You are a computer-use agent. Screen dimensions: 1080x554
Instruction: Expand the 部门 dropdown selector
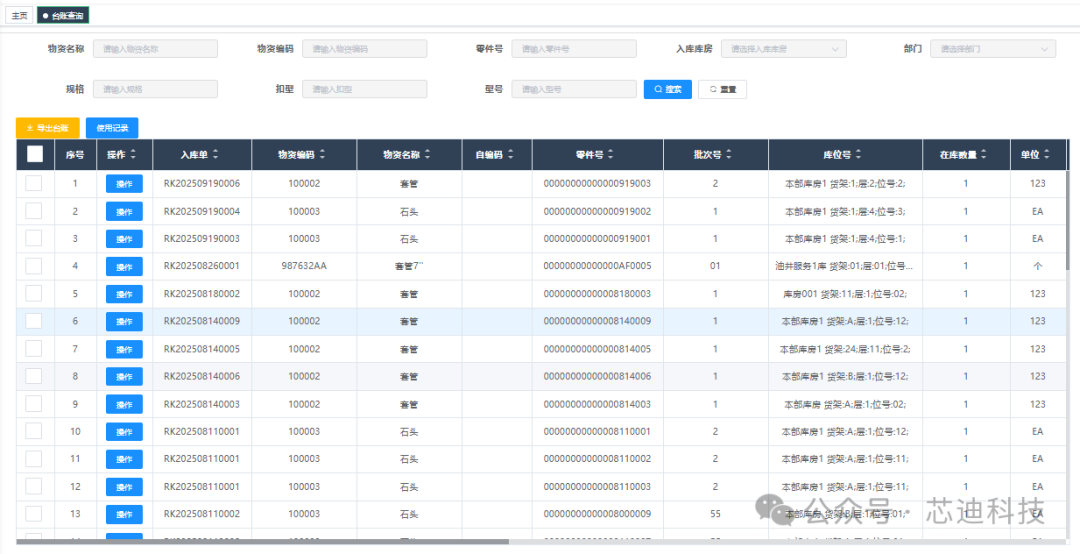pos(992,49)
